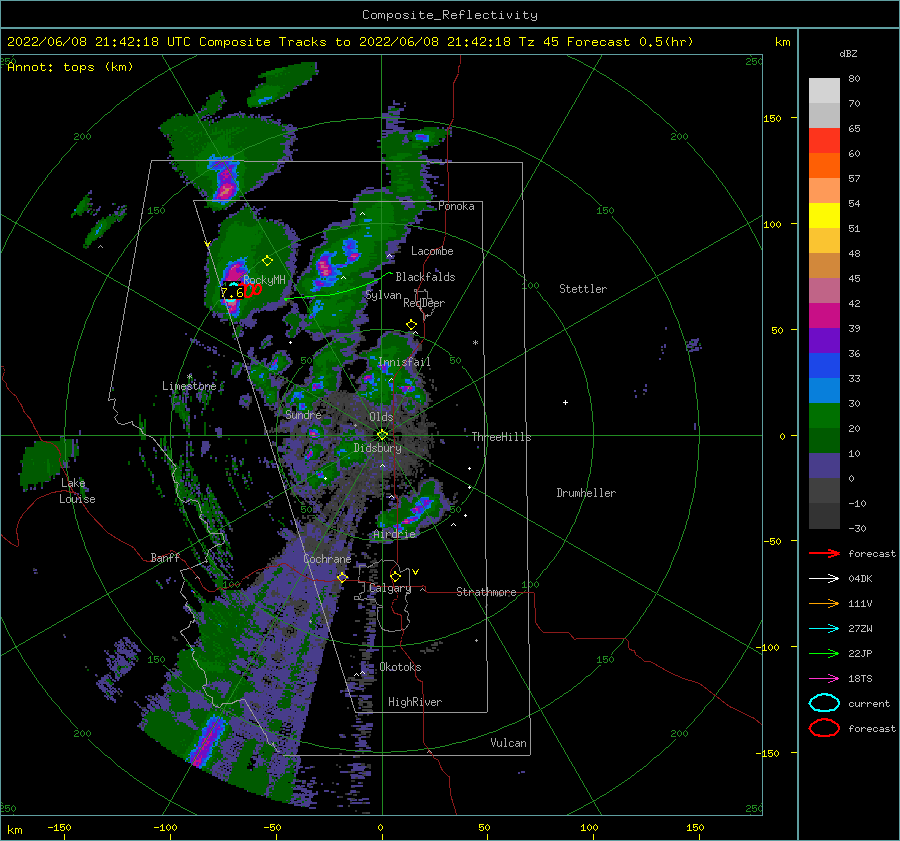Click the Sundre city label
The width and height of the screenshot is (900, 841).
tap(303, 414)
